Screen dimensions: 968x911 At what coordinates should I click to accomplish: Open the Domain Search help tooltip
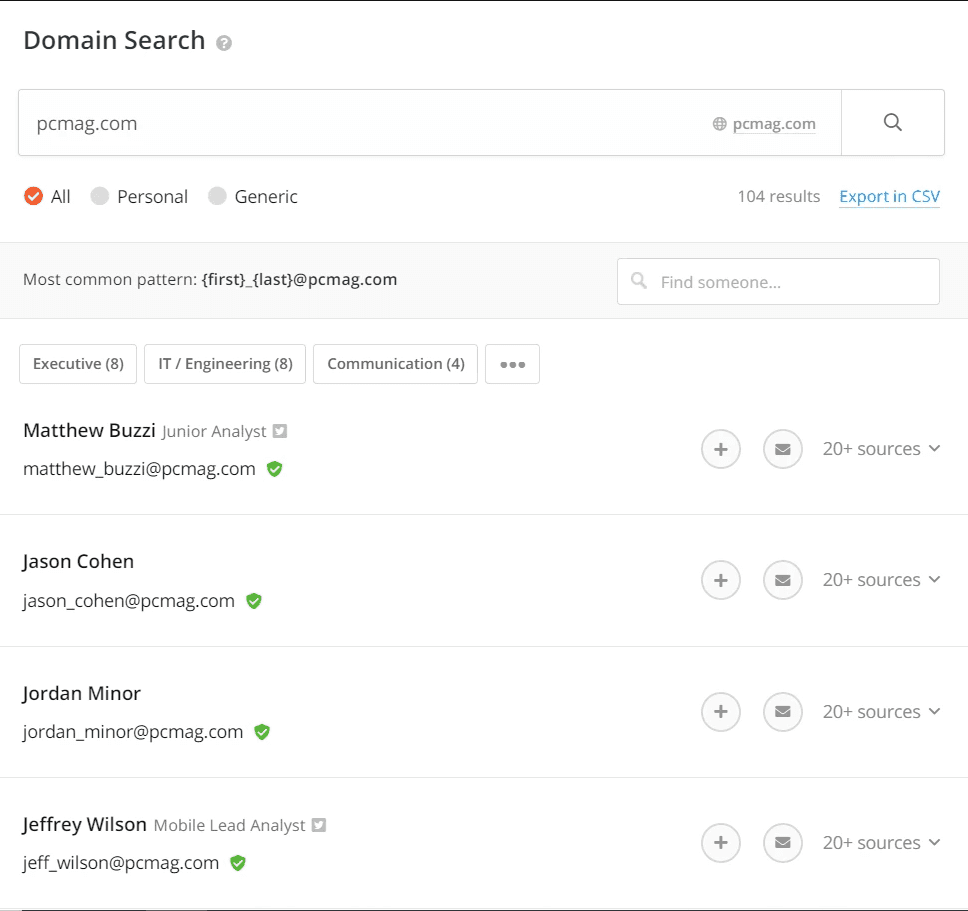tap(223, 43)
